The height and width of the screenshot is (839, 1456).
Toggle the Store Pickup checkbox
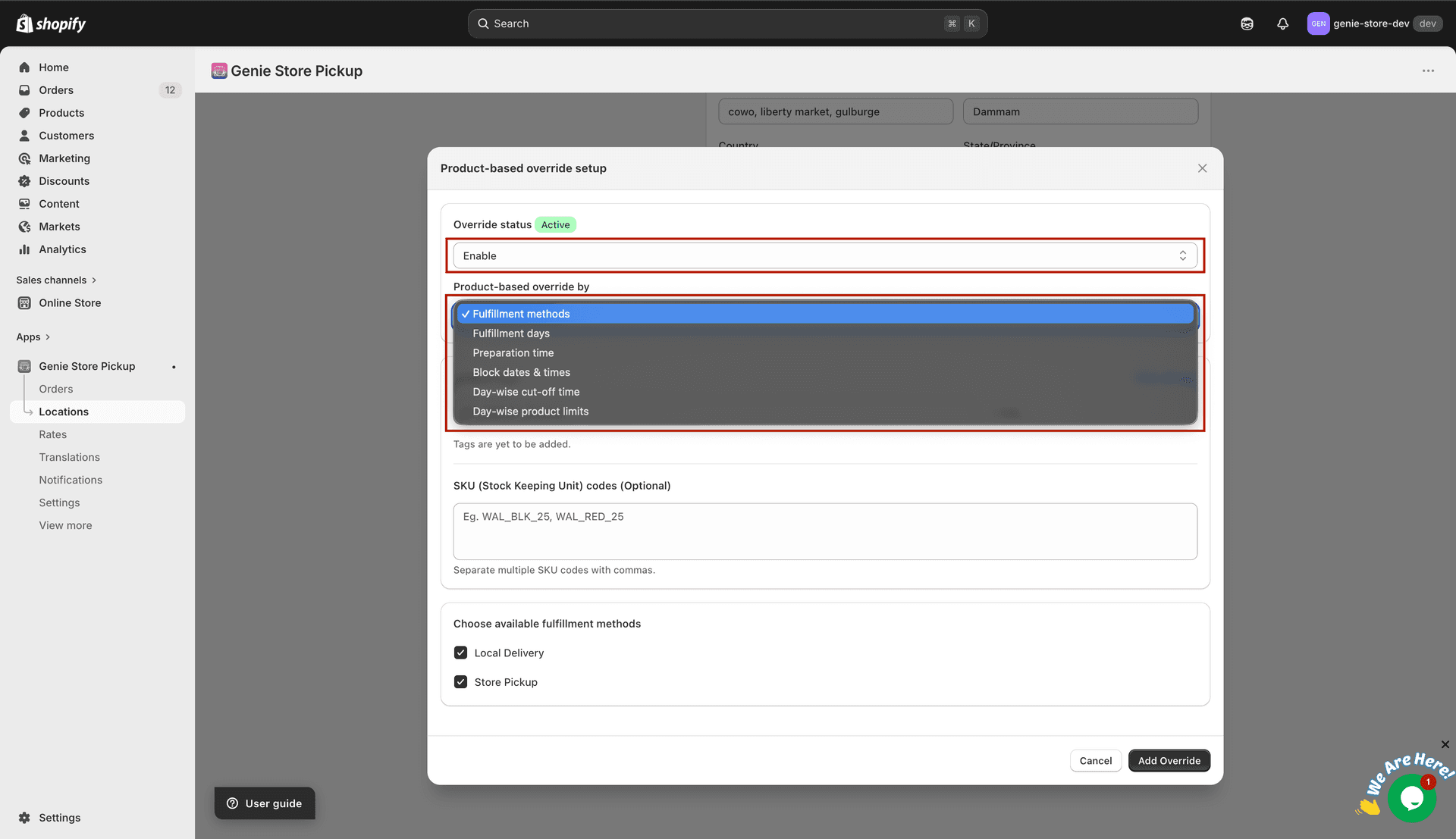[x=460, y=682]
